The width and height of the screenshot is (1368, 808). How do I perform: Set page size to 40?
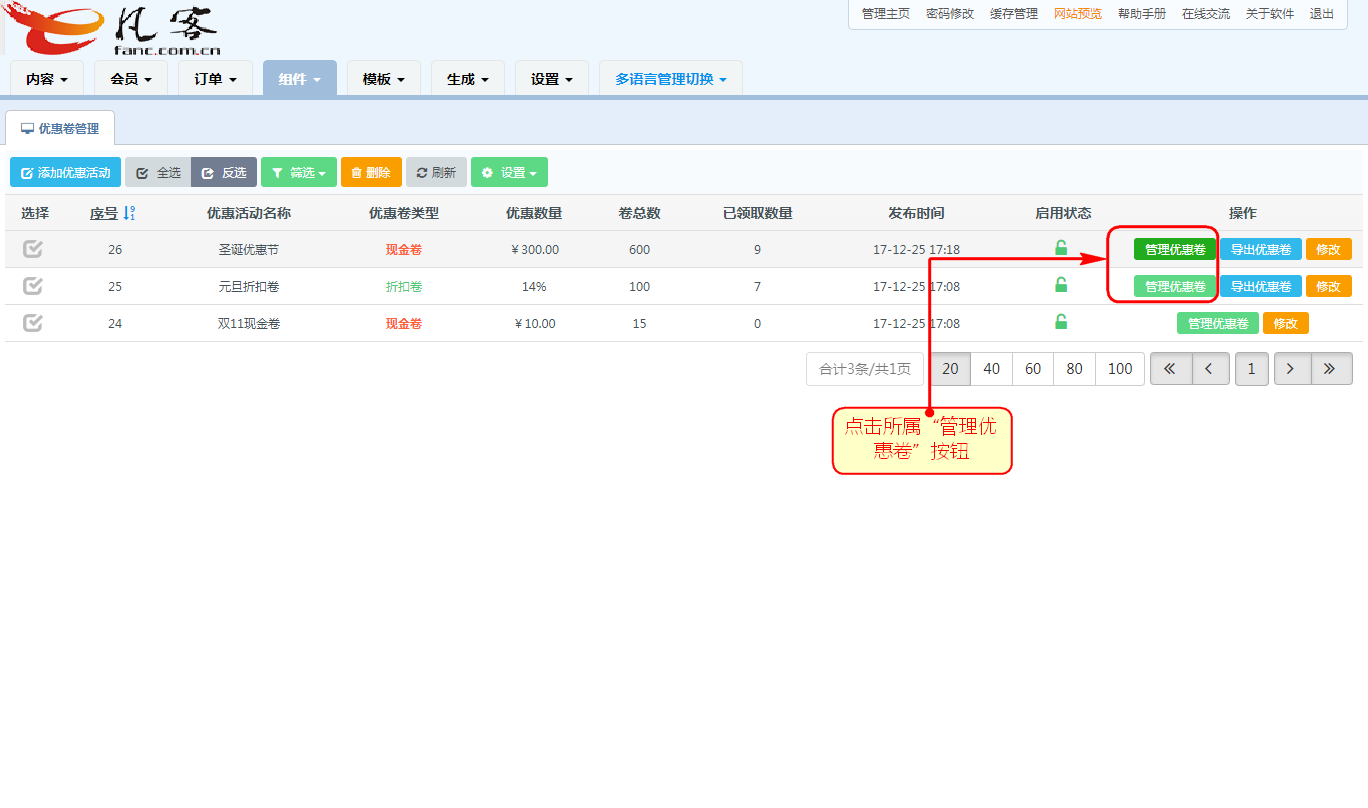992,369
